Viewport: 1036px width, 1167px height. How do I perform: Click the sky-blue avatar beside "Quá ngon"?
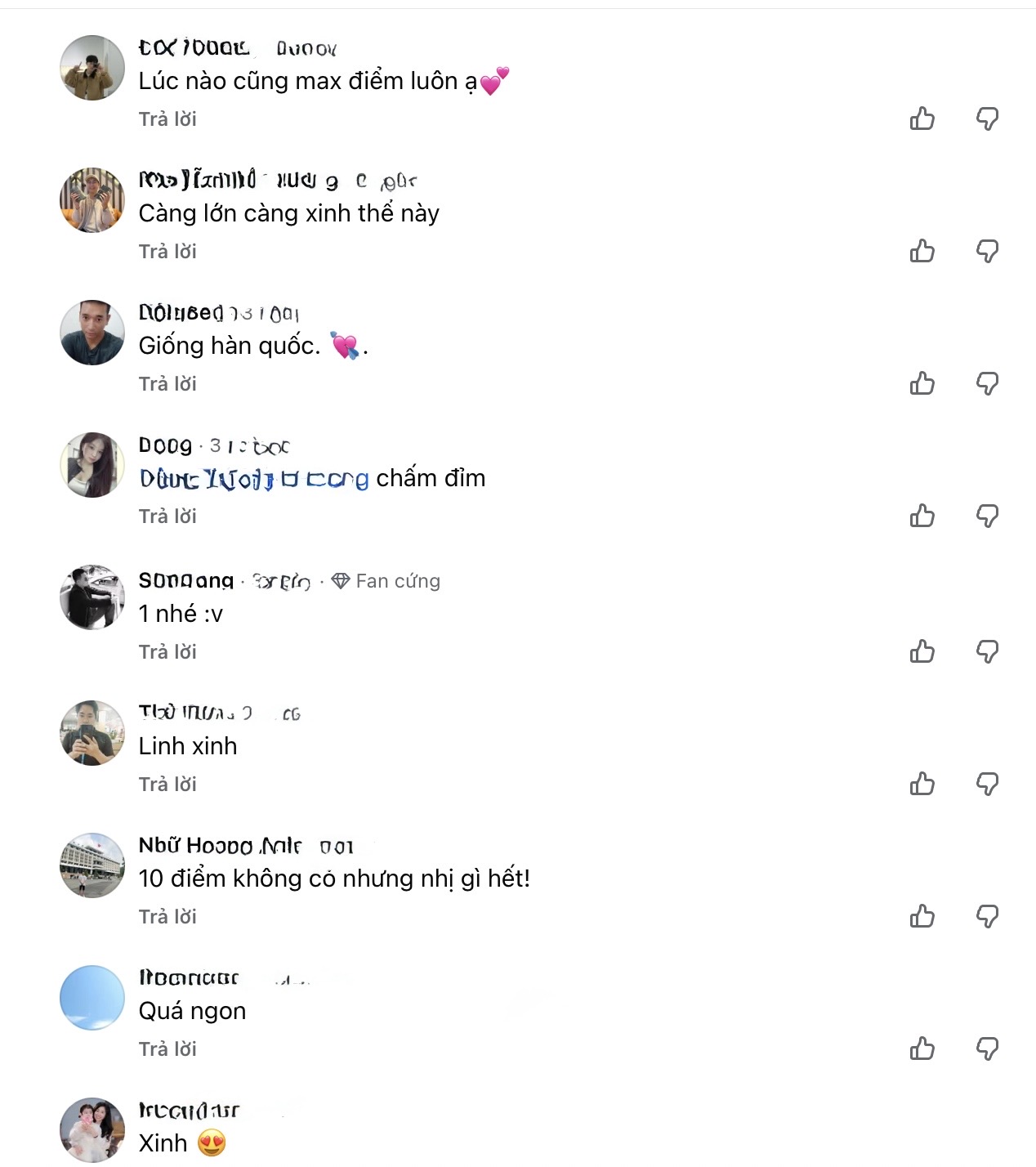[x=92, y=998]
